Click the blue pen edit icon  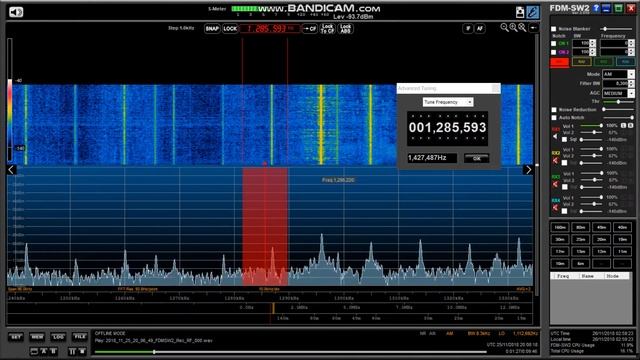pos(533,12)
